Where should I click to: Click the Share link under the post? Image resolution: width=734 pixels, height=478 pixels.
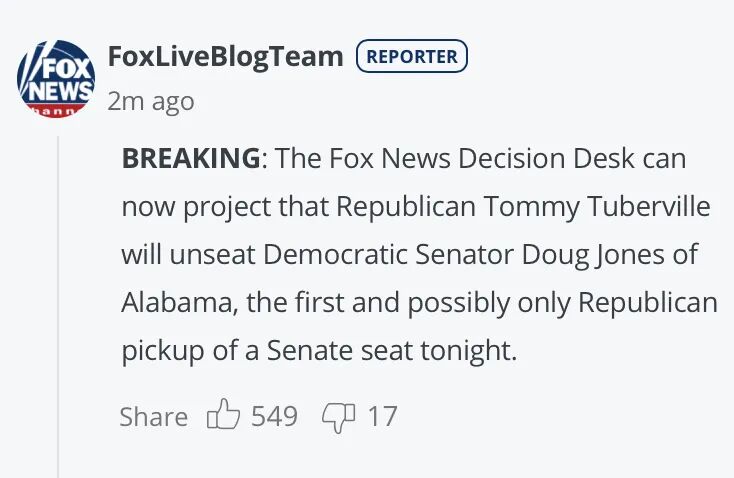(x=153, y=416)
